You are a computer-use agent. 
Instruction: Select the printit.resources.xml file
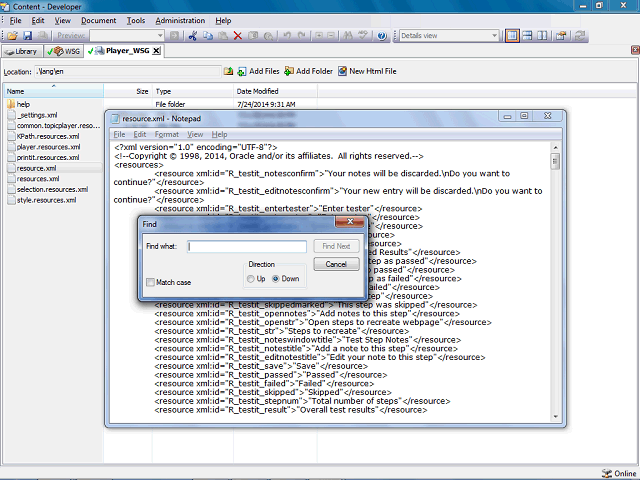[48, 158]
